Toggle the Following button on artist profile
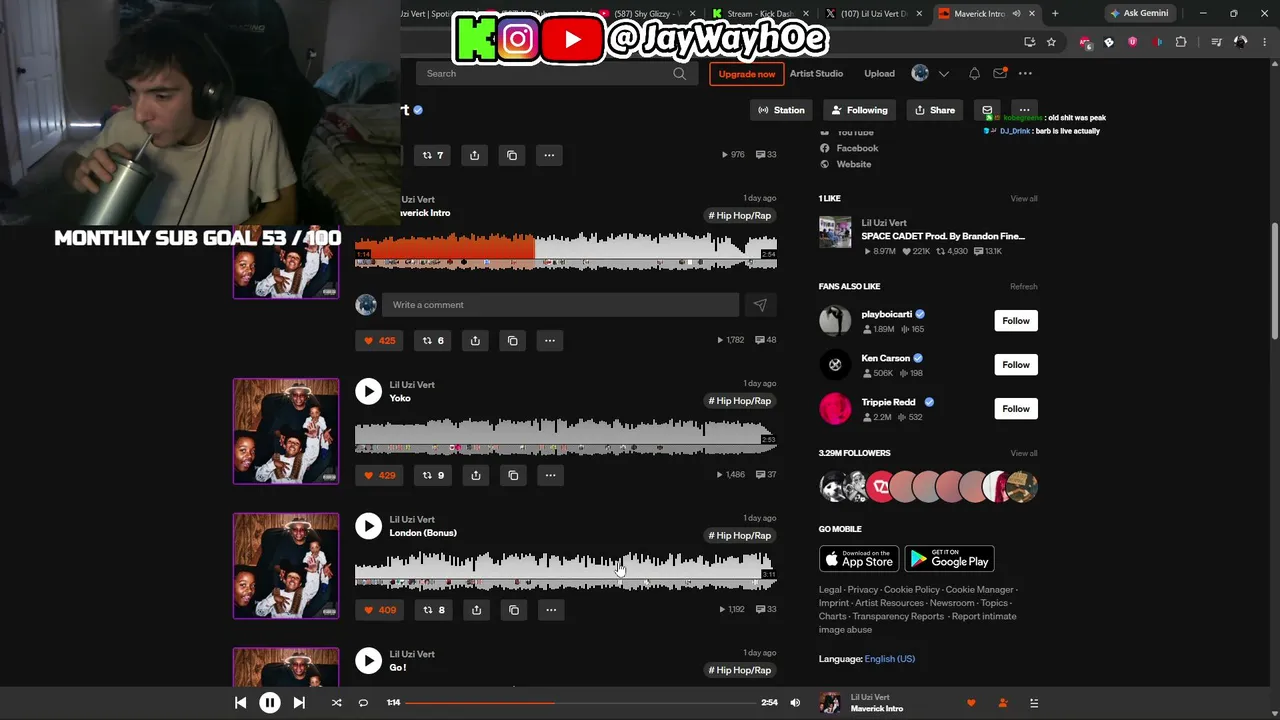 click(859, 110)
